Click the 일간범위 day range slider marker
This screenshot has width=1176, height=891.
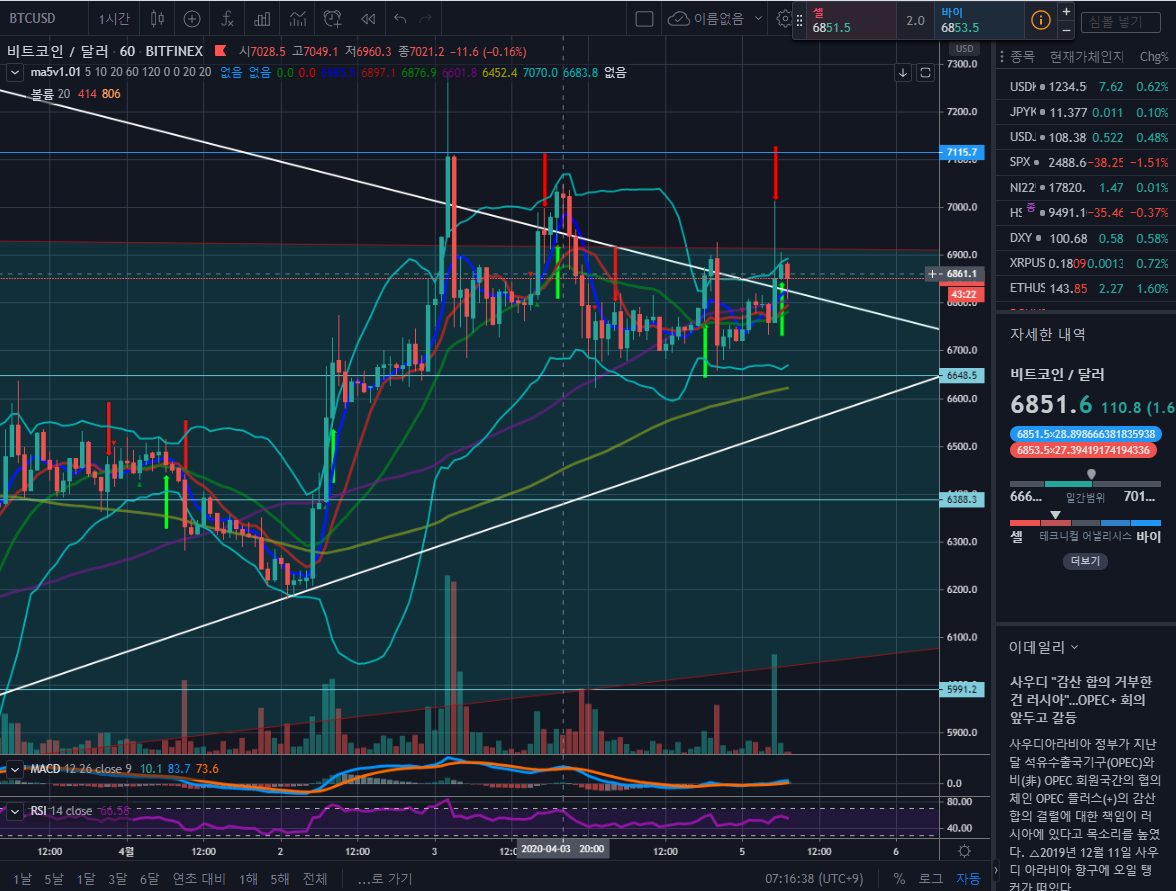click(1091, 474)
